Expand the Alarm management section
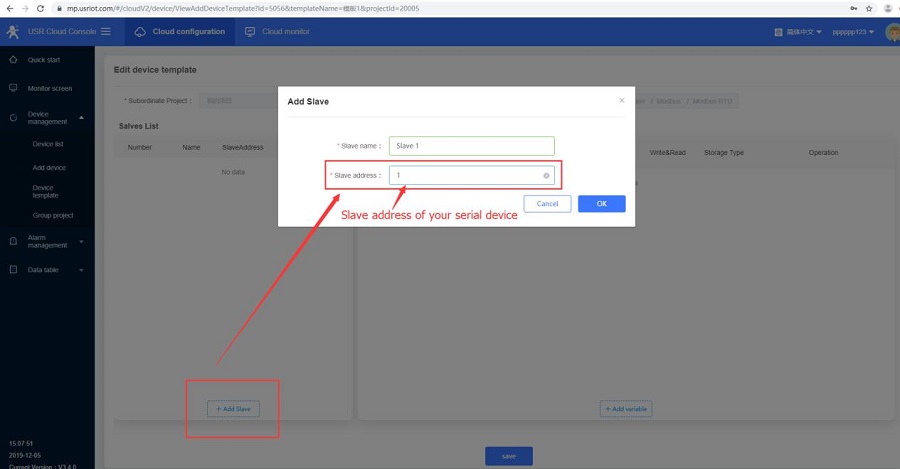 pos(47,241)
